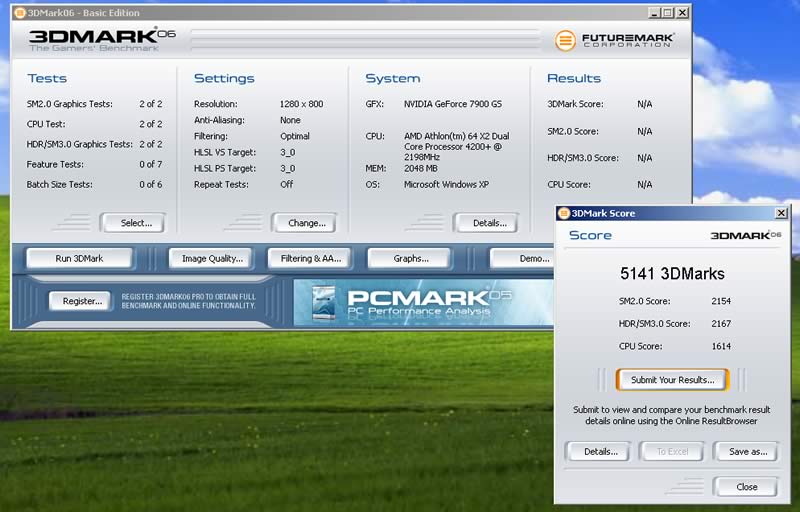Open Filtering & AA options

310,258
